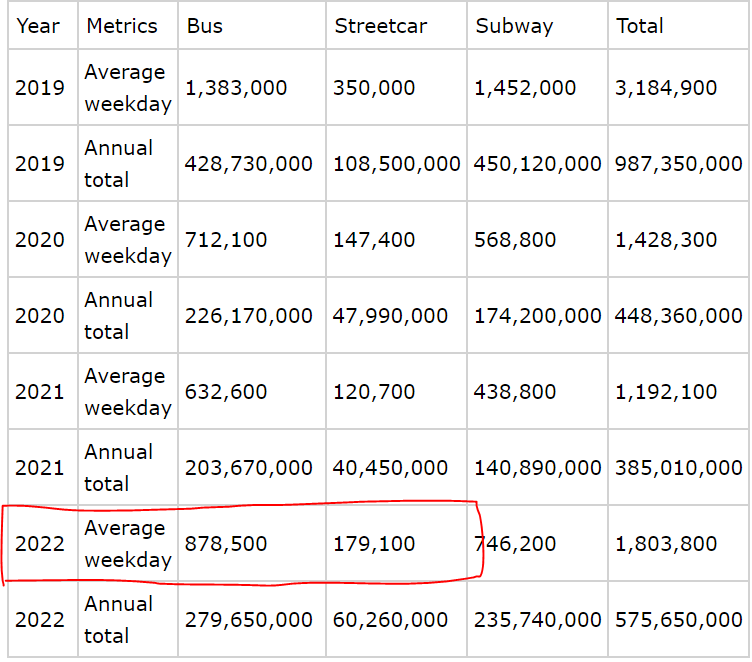Click 2020 annual subway value 174,200,000
Viewport: 752px width, 662px height.
[538, 316]
